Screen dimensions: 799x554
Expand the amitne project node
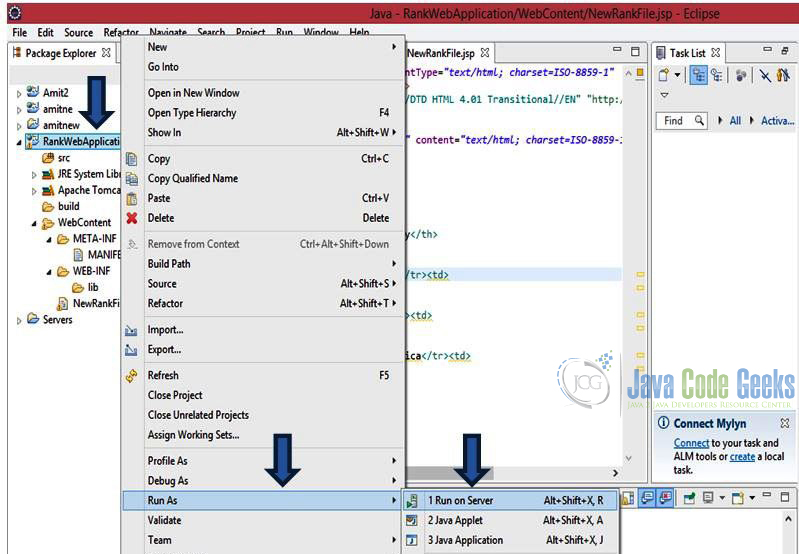pyautogui.click(x=19, y=110)
